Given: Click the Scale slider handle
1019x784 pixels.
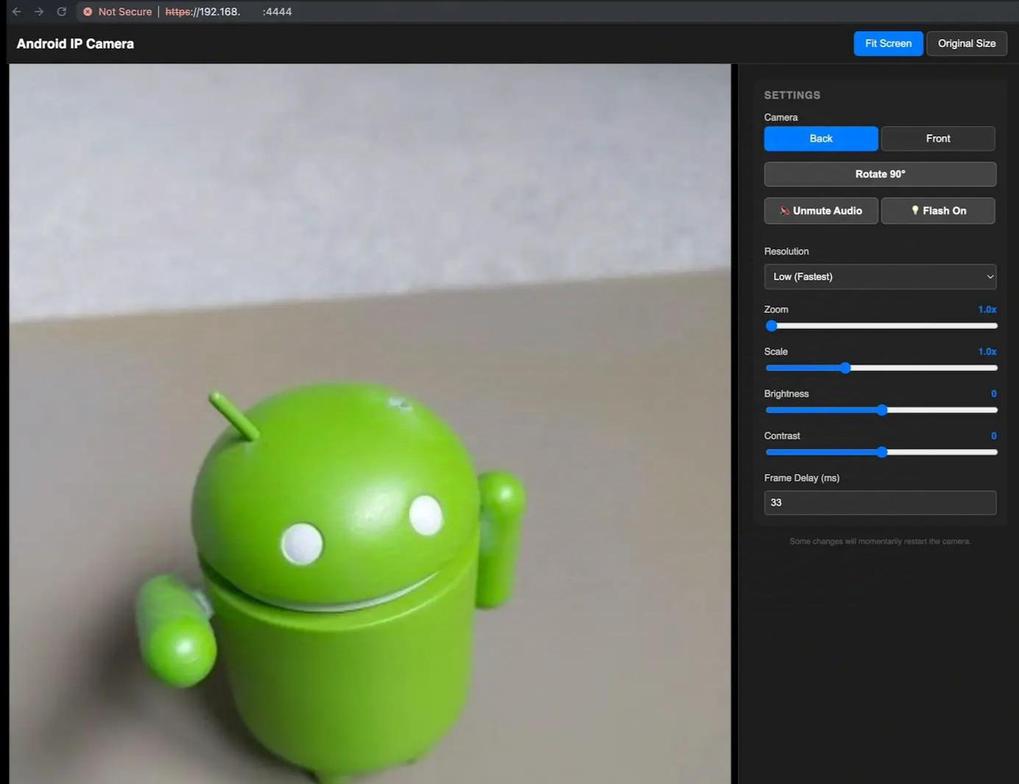Looking at the screenshot, I should point(845,368).
